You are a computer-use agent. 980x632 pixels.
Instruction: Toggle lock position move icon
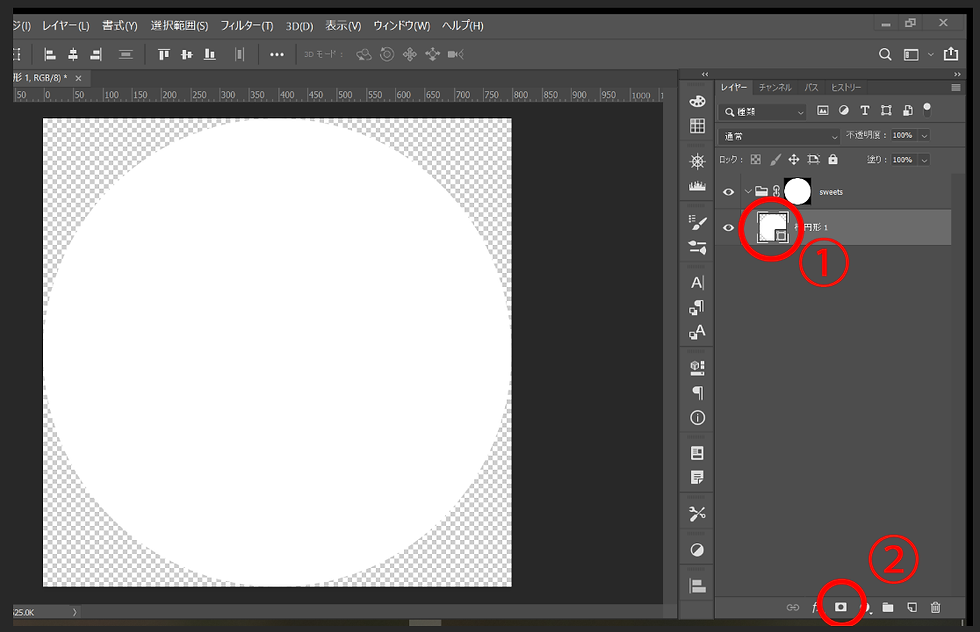(x=793, y=159)
